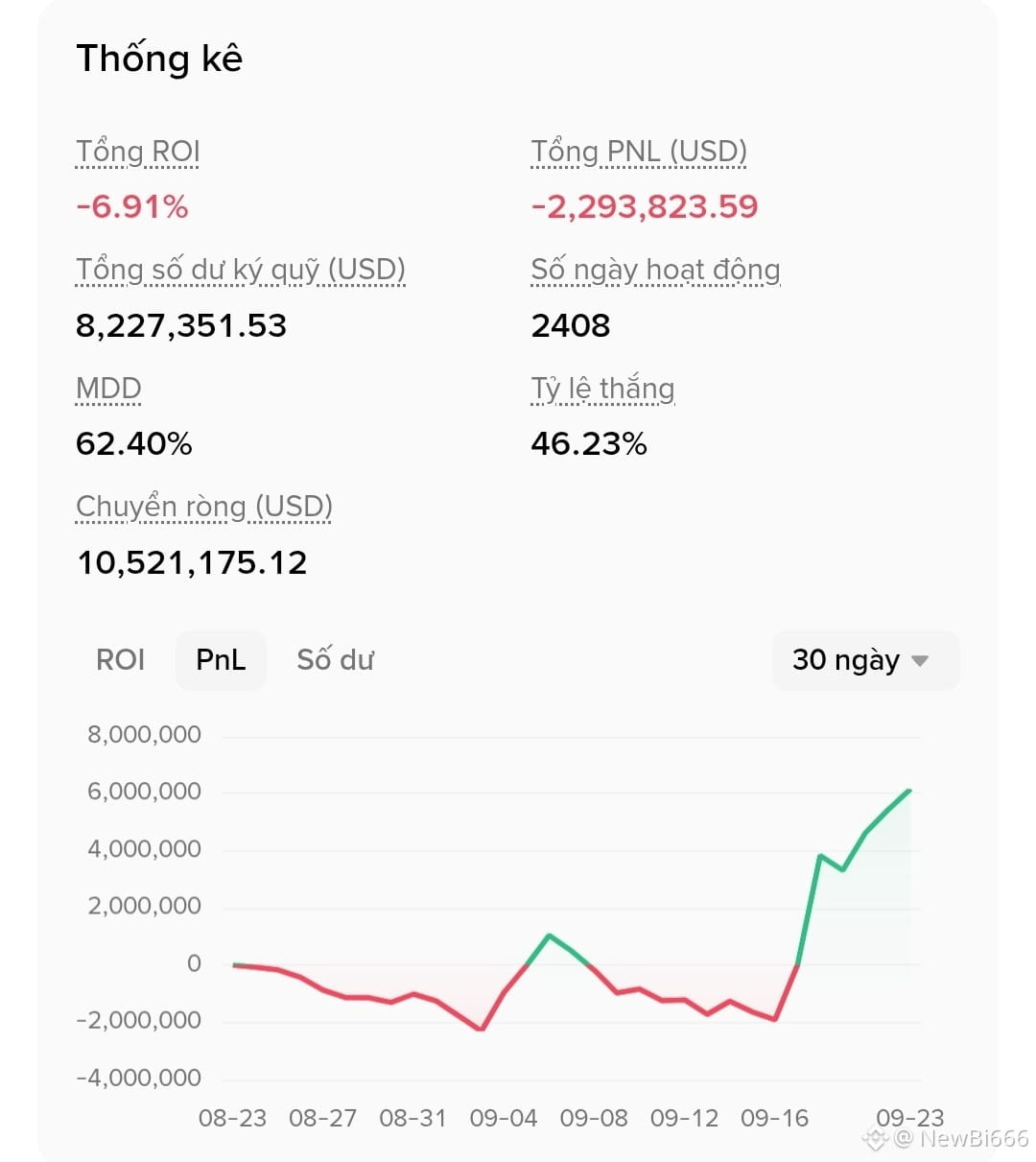Click the NewBi666 watermark logo icon
Viewport: 1036px width, 1162px height.
[875, 1140]
